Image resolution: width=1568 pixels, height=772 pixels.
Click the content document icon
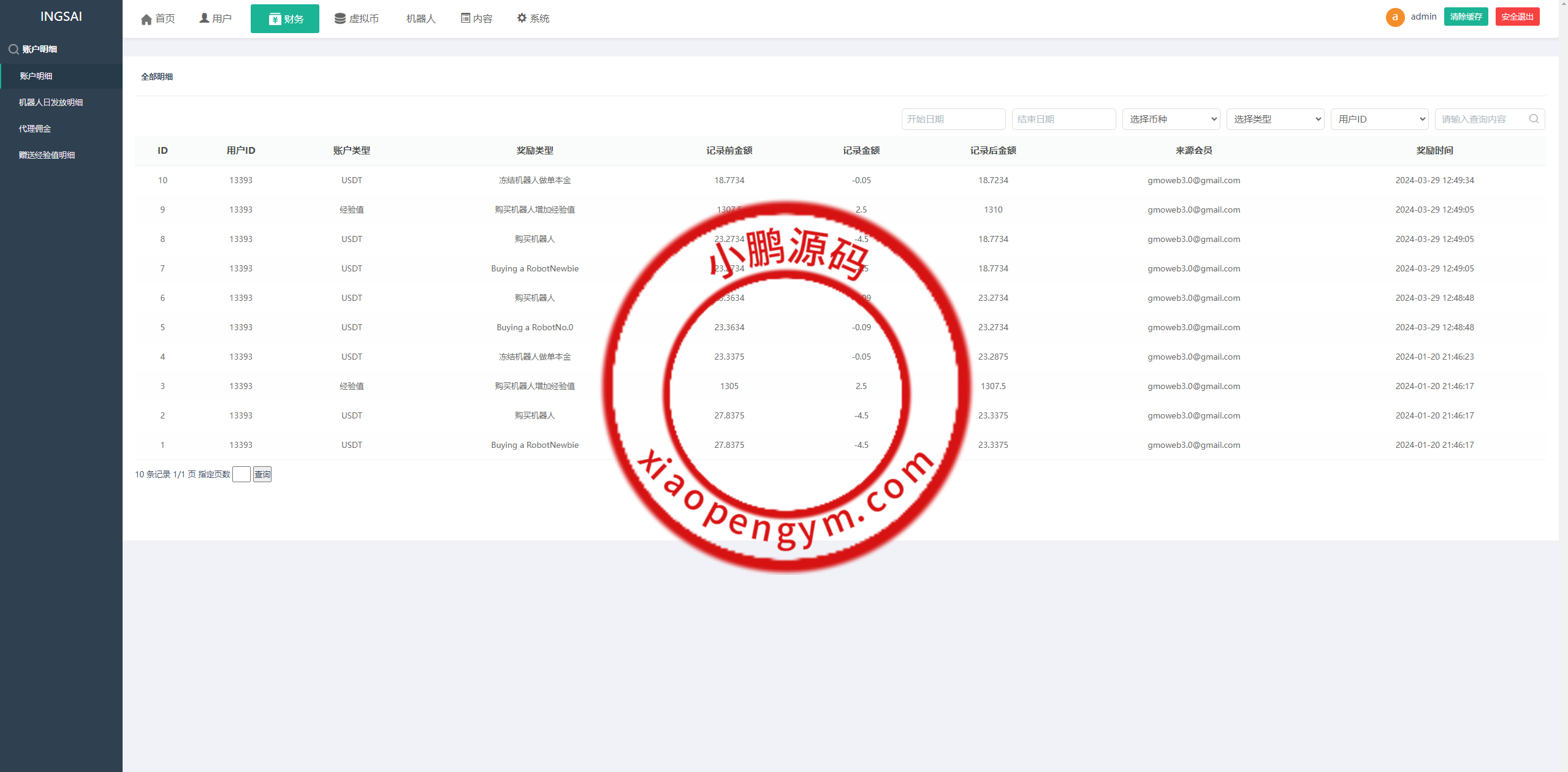click(465, 18)
